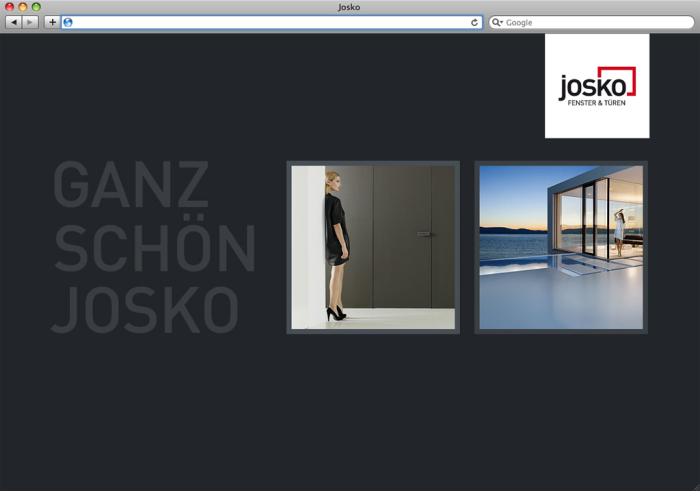Open the Josko Fenster & Türen logo
This screenshot has height=491, width=700.
tap(597, 86)
